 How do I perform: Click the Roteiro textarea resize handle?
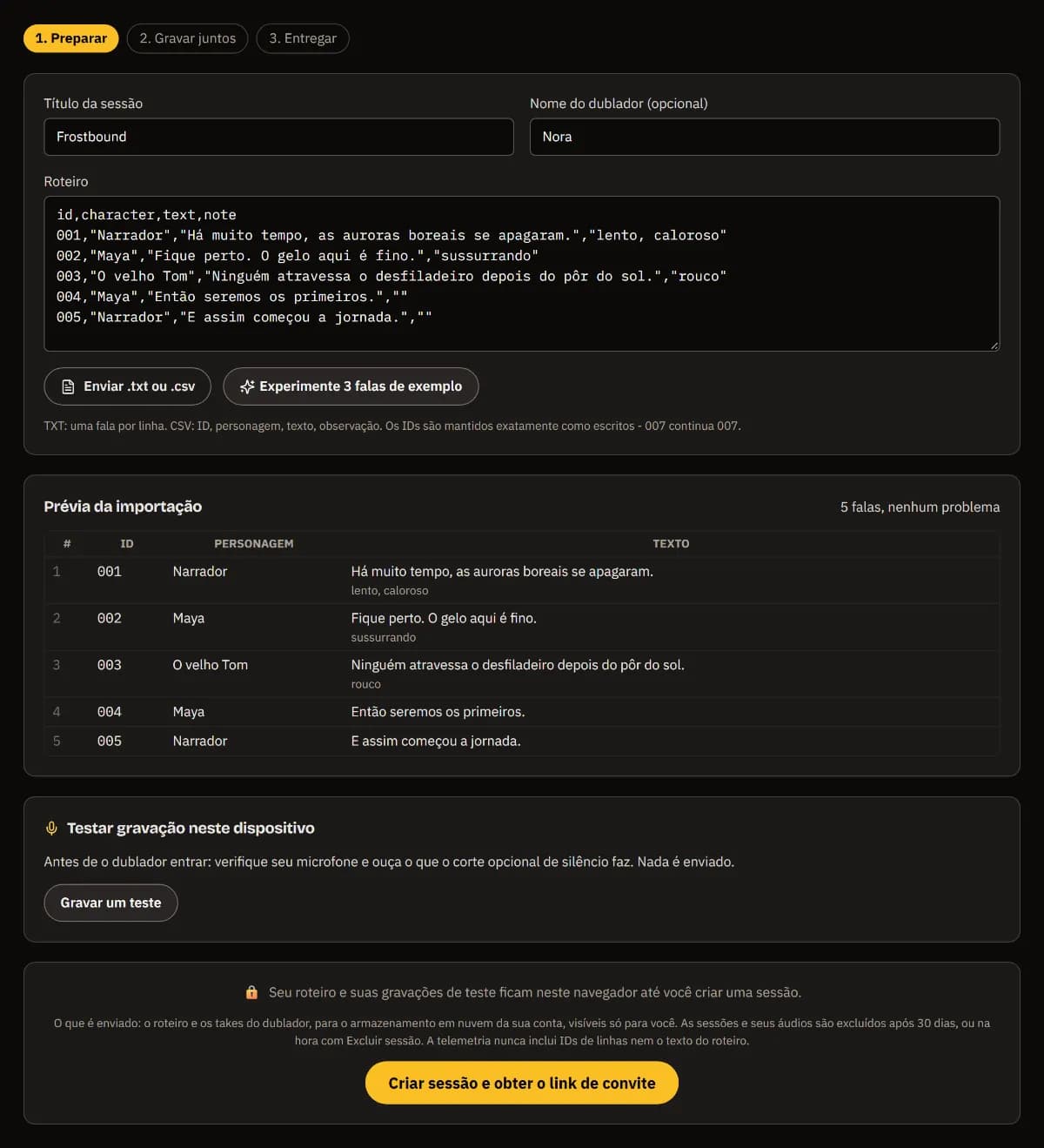pos(994,346)
